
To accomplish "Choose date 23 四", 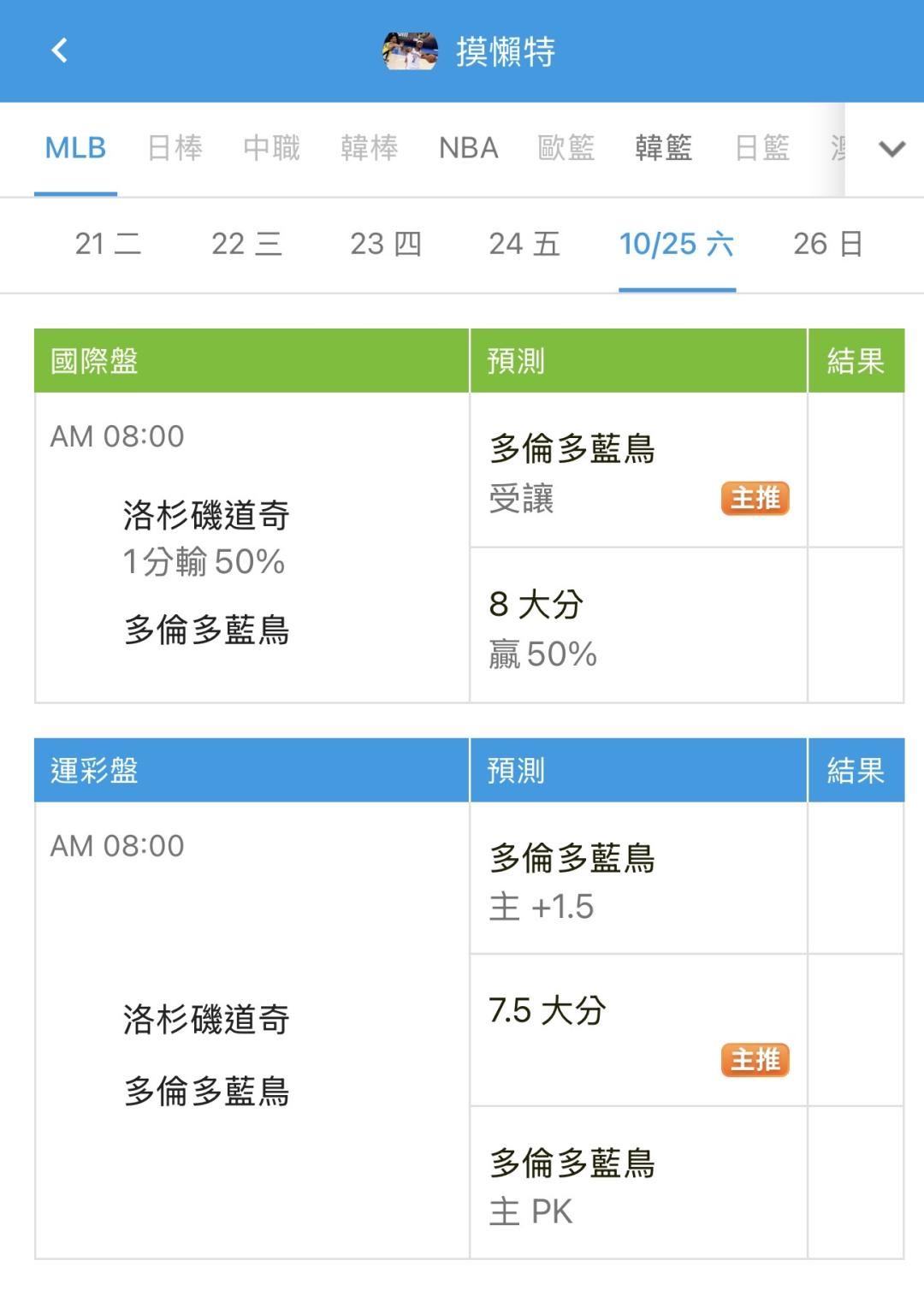I will [386, 244].
